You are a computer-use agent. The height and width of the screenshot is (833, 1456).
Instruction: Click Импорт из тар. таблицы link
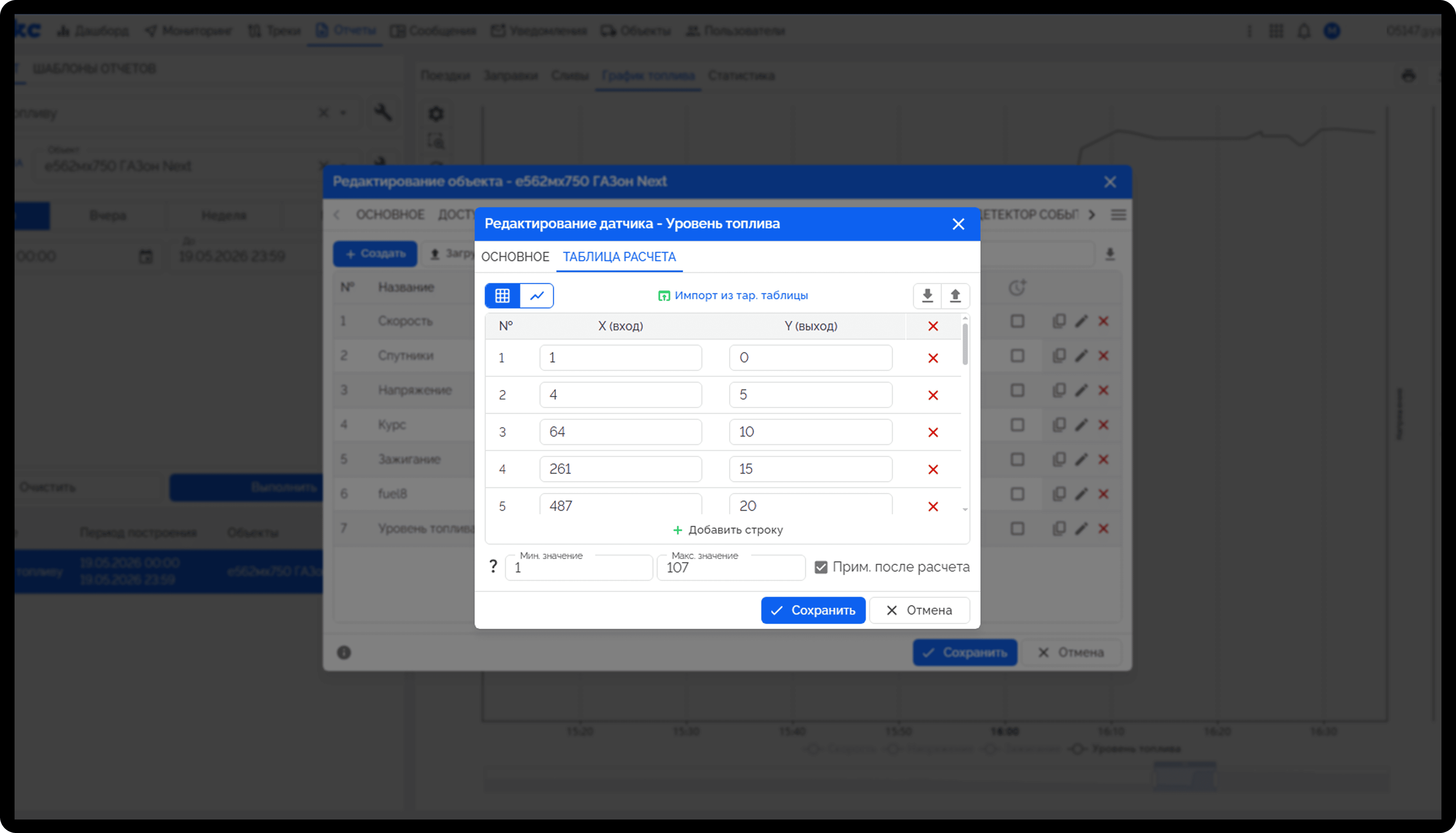coord(733,296)
